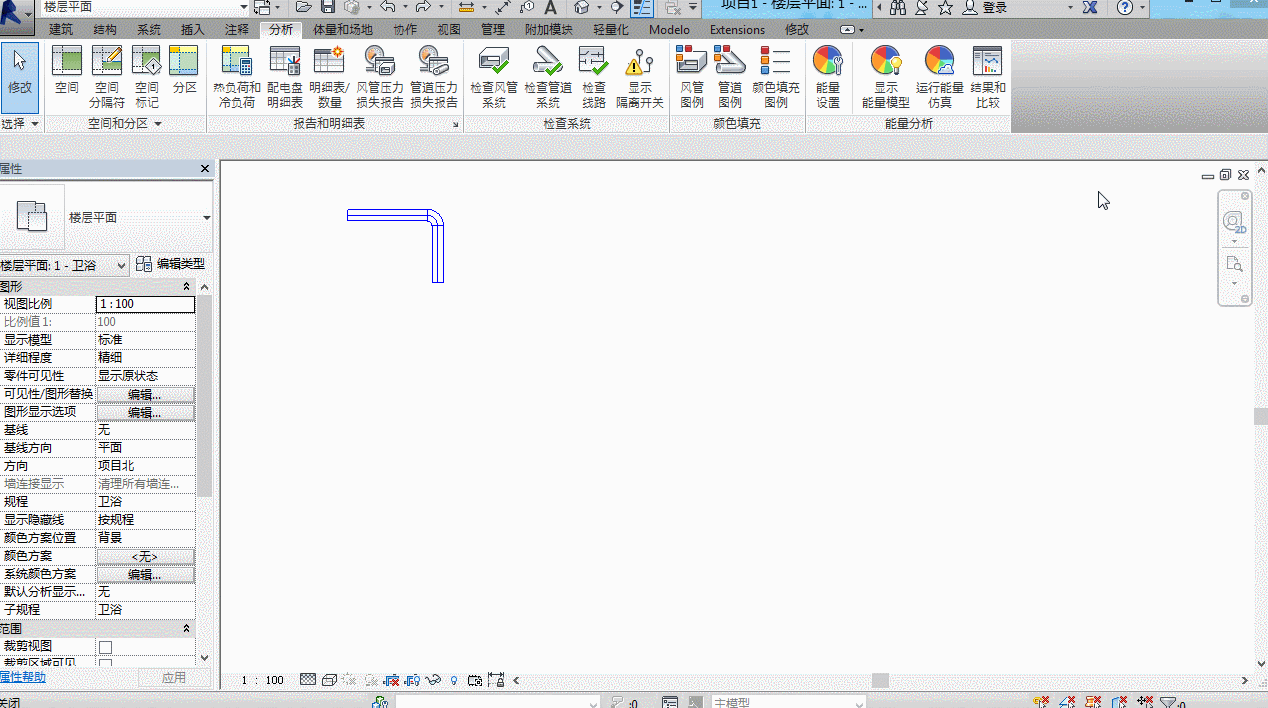Select the 空间分隔符 tool
This screenshot has width=1268, height=708.
(107, 76)
